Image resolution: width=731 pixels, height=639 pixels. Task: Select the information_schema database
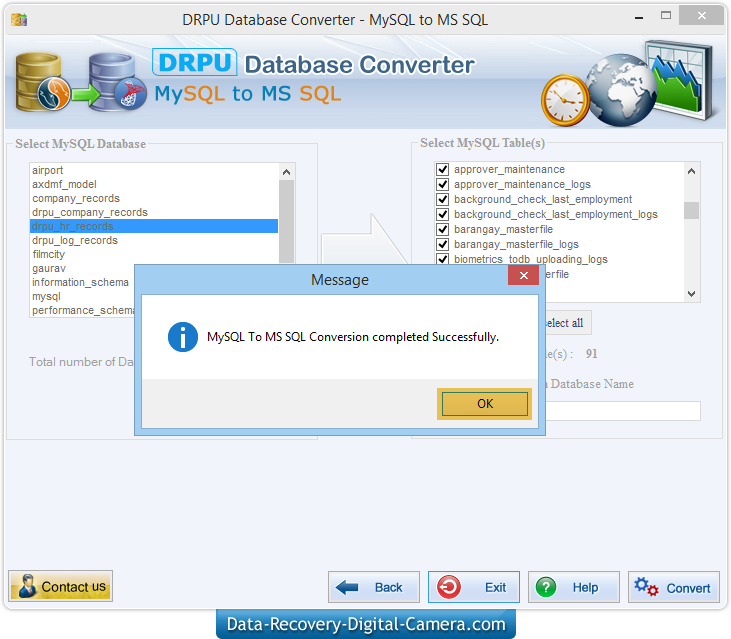click(83, 282)
